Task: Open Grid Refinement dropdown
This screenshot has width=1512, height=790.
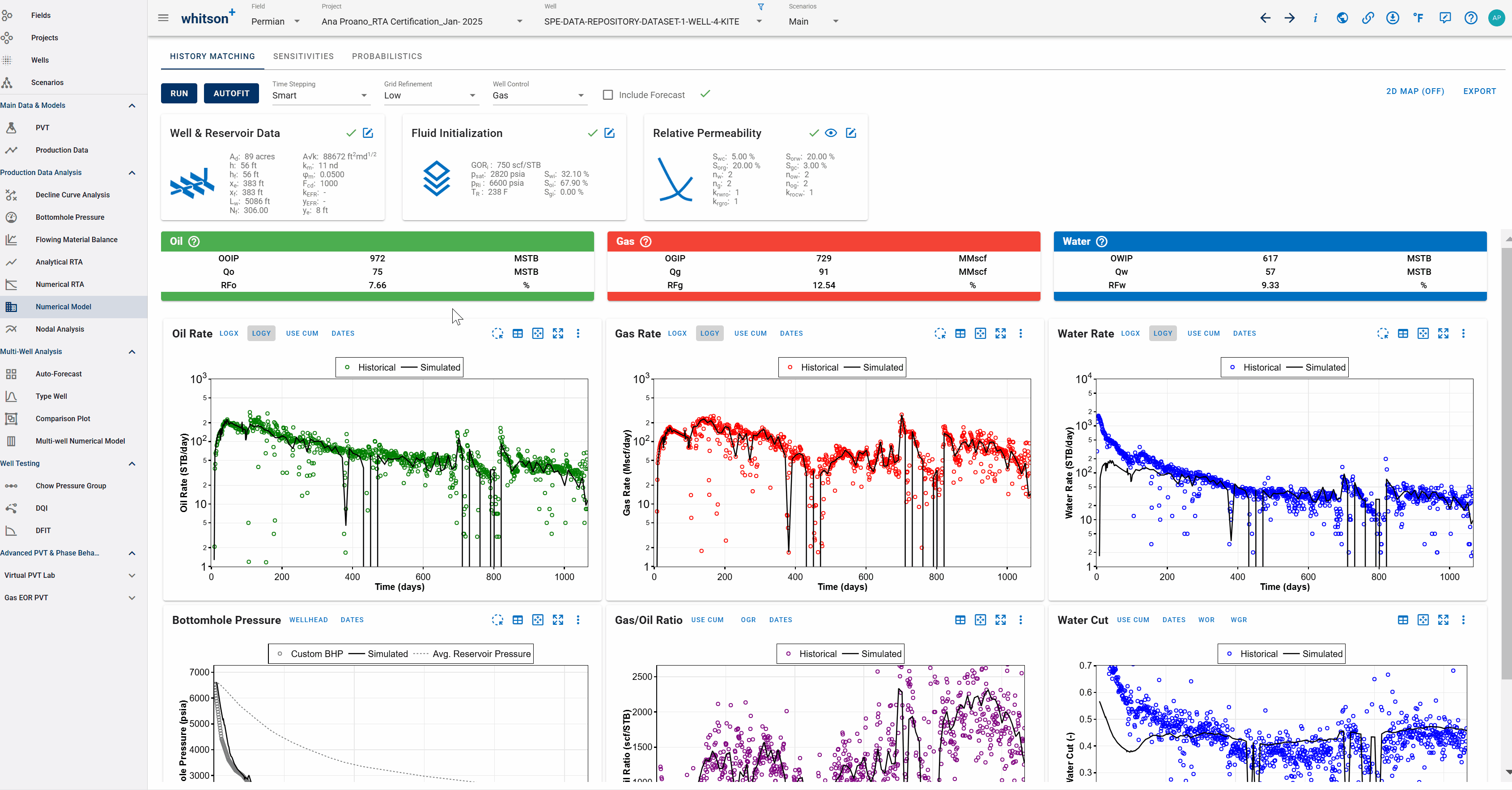Action: (431, 95)
